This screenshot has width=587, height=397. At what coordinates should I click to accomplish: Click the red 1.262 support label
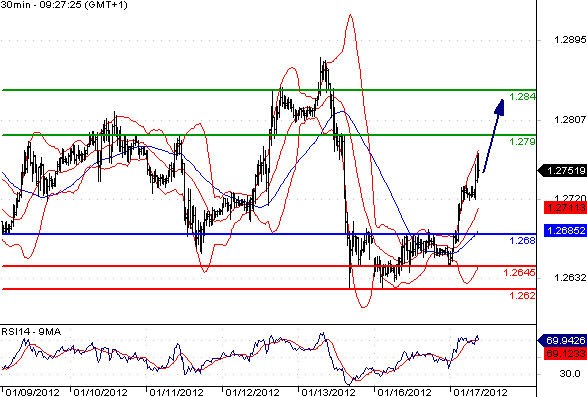[x=522, y=296]
